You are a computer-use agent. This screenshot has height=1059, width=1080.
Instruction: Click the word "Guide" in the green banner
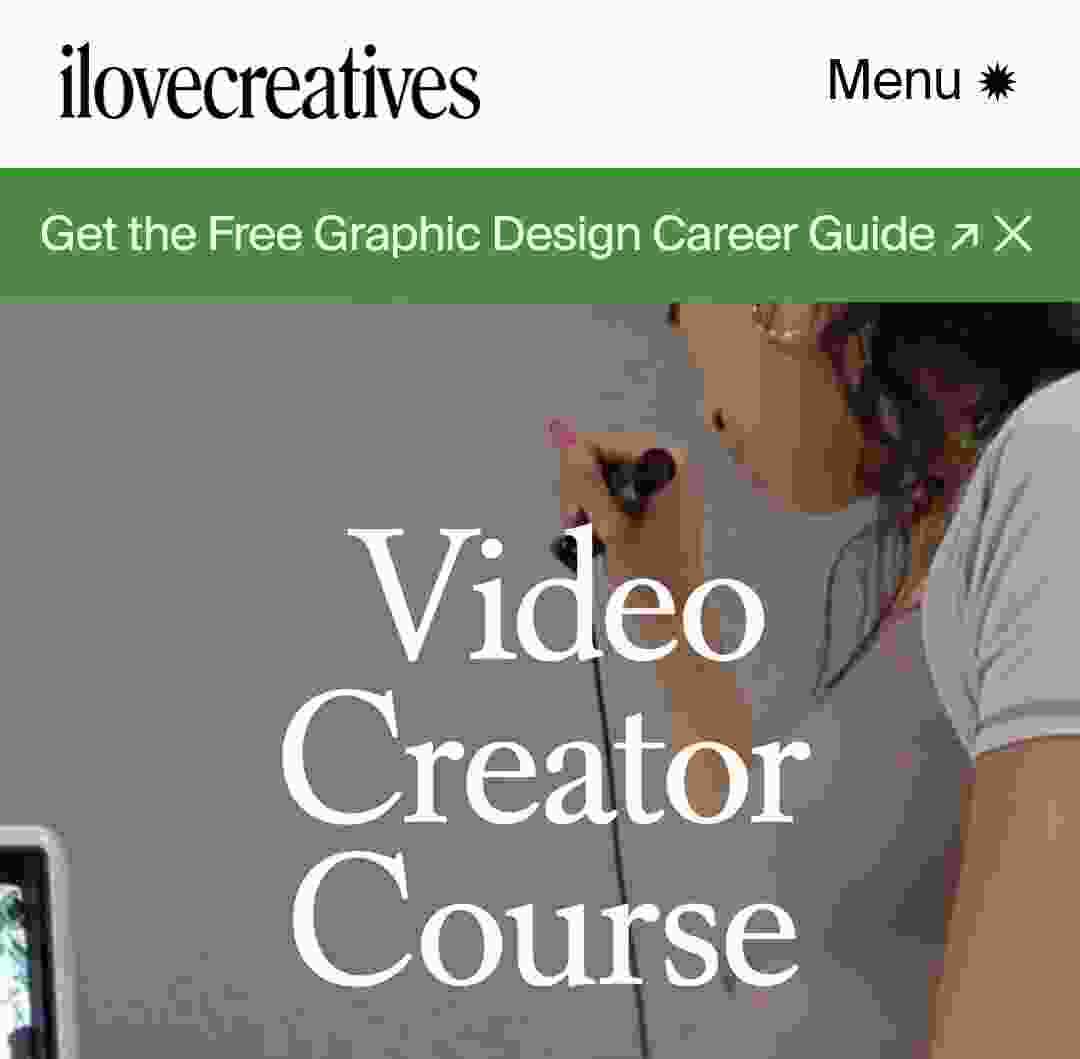871,233
